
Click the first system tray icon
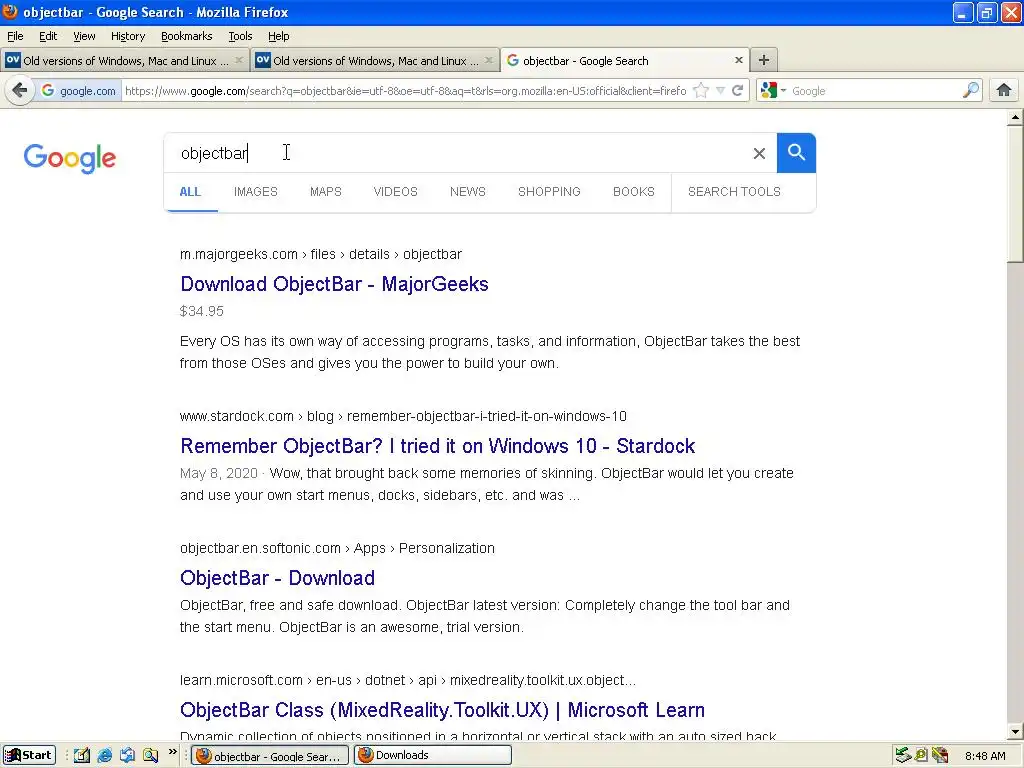point(903,755)
